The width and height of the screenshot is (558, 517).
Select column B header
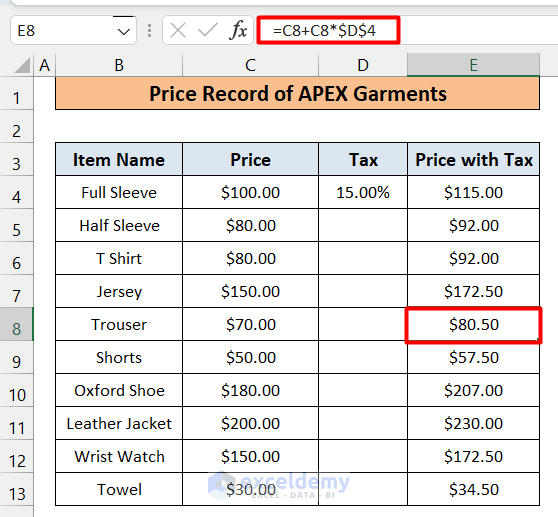click(x=119, y=65)
